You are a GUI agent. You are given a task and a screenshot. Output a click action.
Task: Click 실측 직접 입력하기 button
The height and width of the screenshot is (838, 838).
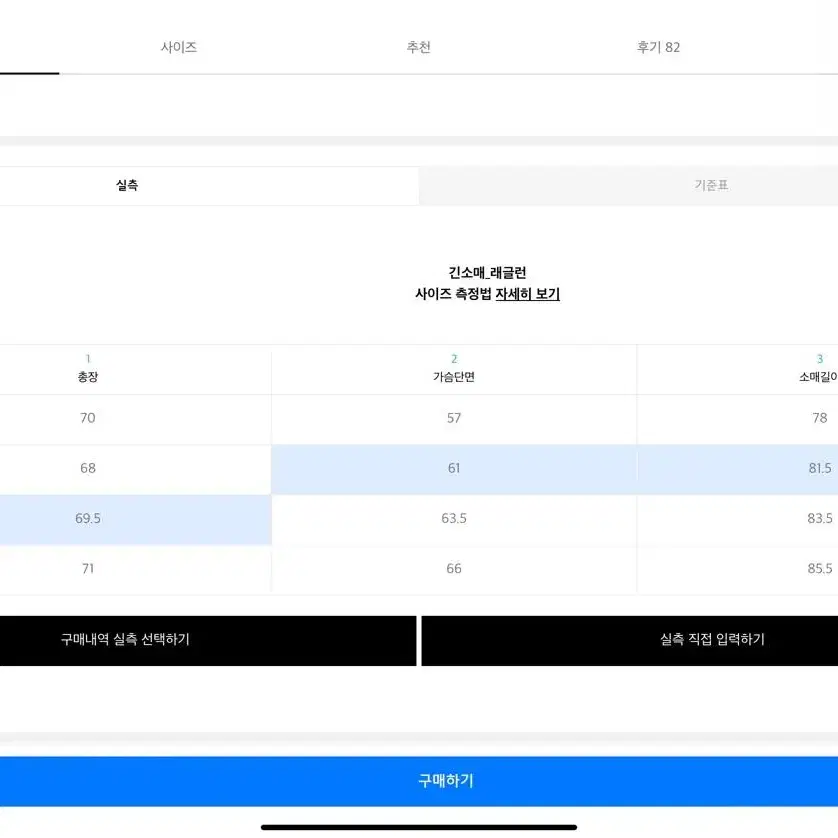[x=630, y=640]
